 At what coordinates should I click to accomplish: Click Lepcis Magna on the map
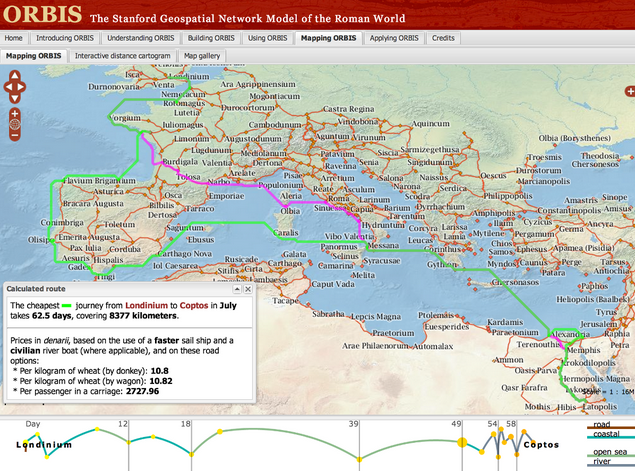(376, 316)
